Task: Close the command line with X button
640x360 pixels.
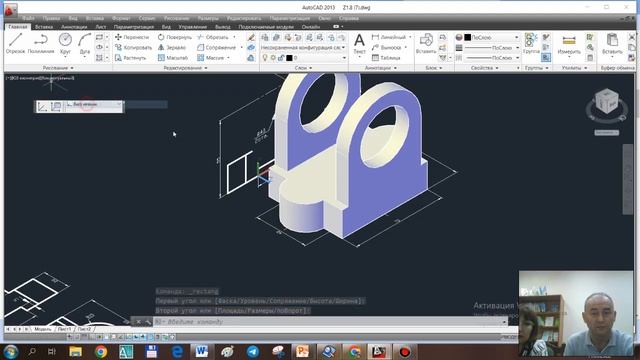Action: (x=138, y=322)
